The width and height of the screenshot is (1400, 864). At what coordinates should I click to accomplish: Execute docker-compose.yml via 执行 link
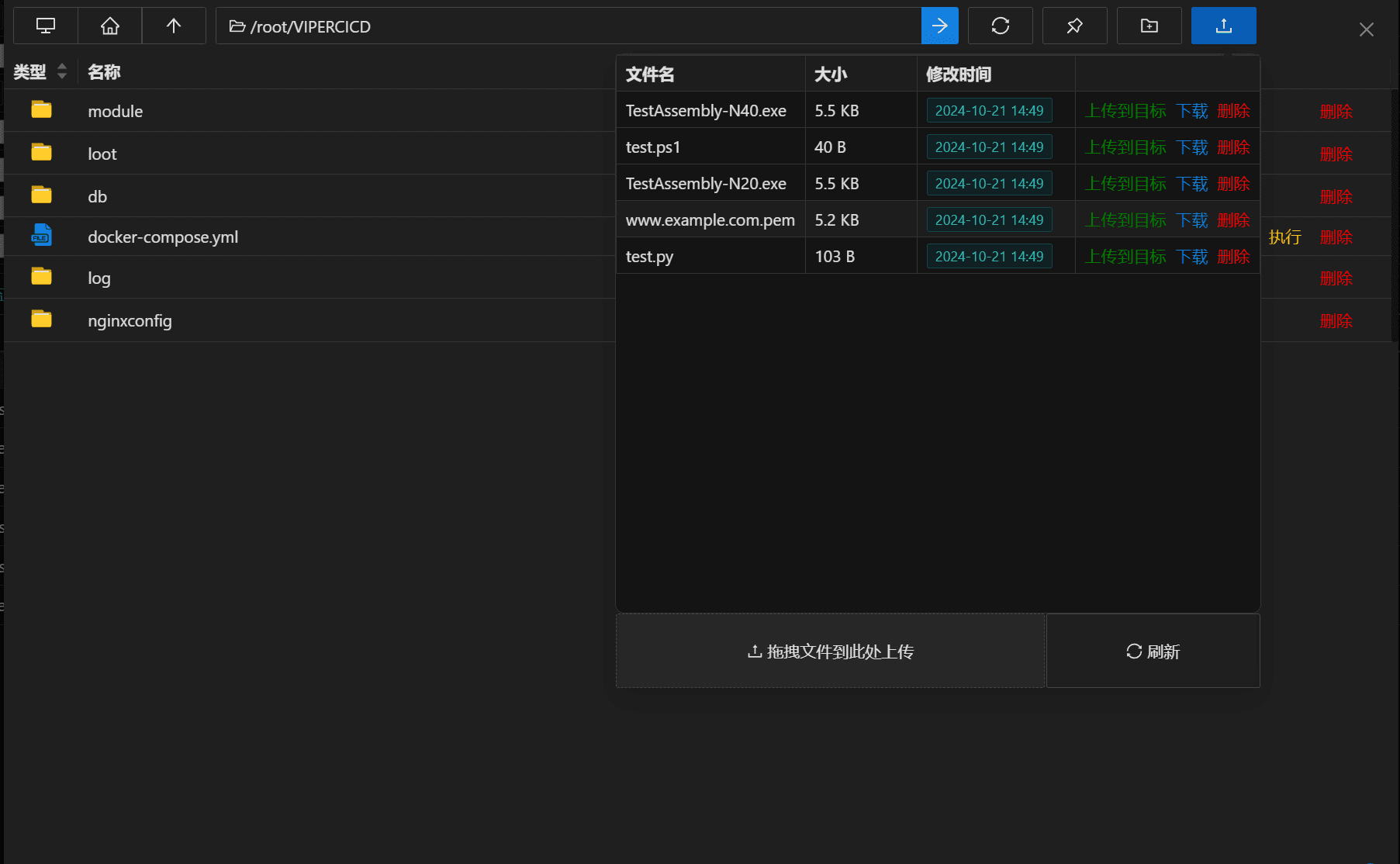coord(1284,237)
